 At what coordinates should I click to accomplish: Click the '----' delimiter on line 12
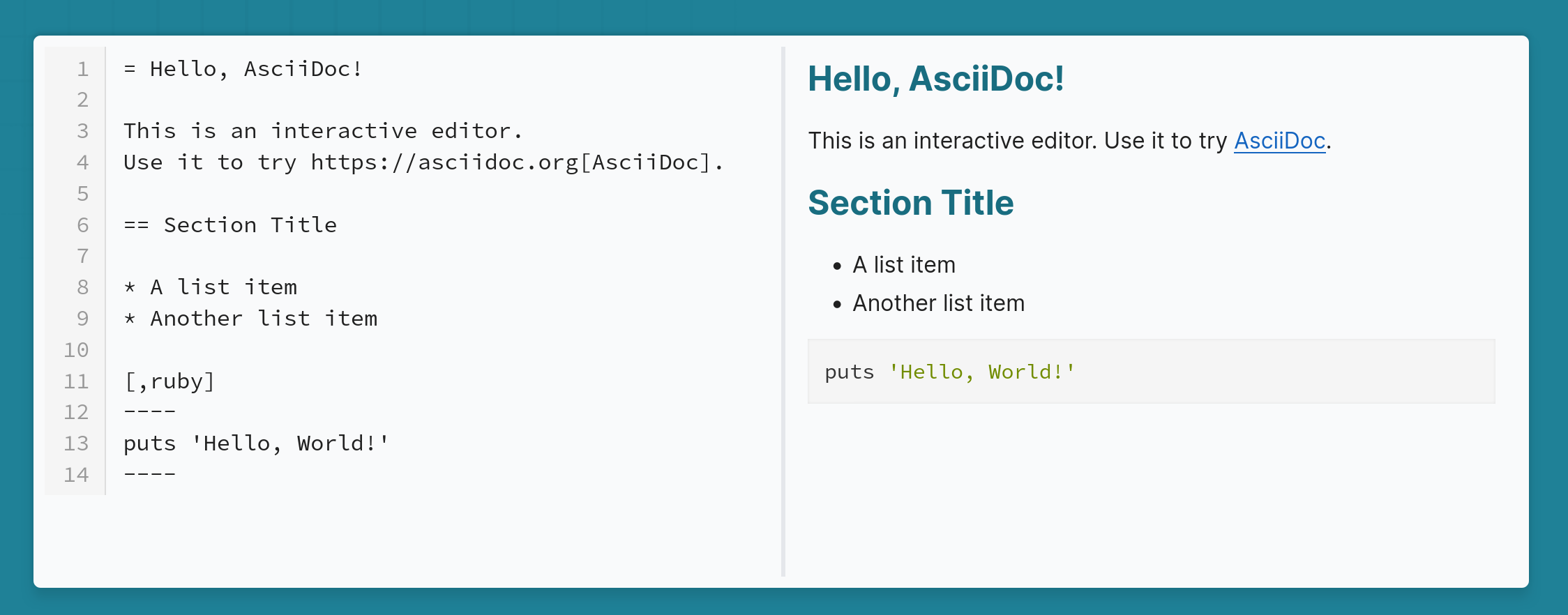149,412
